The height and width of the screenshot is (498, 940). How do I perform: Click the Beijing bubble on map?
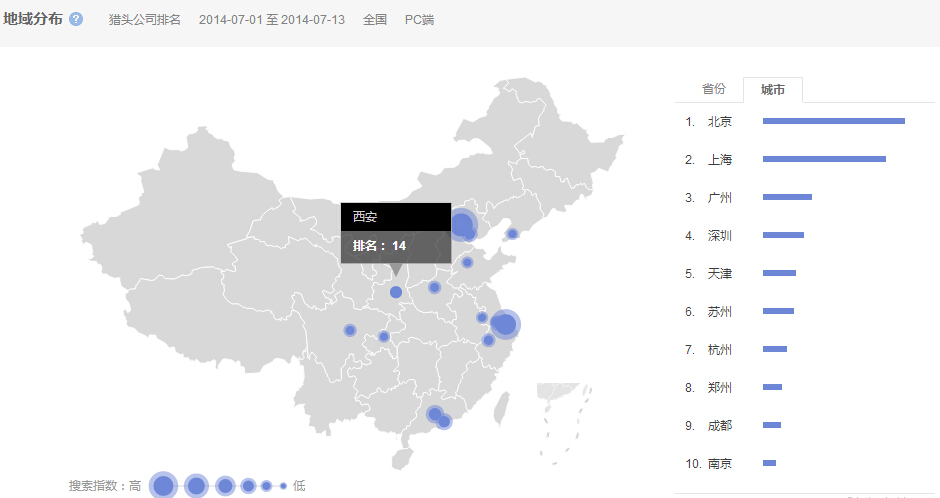[x=461, y=224]
